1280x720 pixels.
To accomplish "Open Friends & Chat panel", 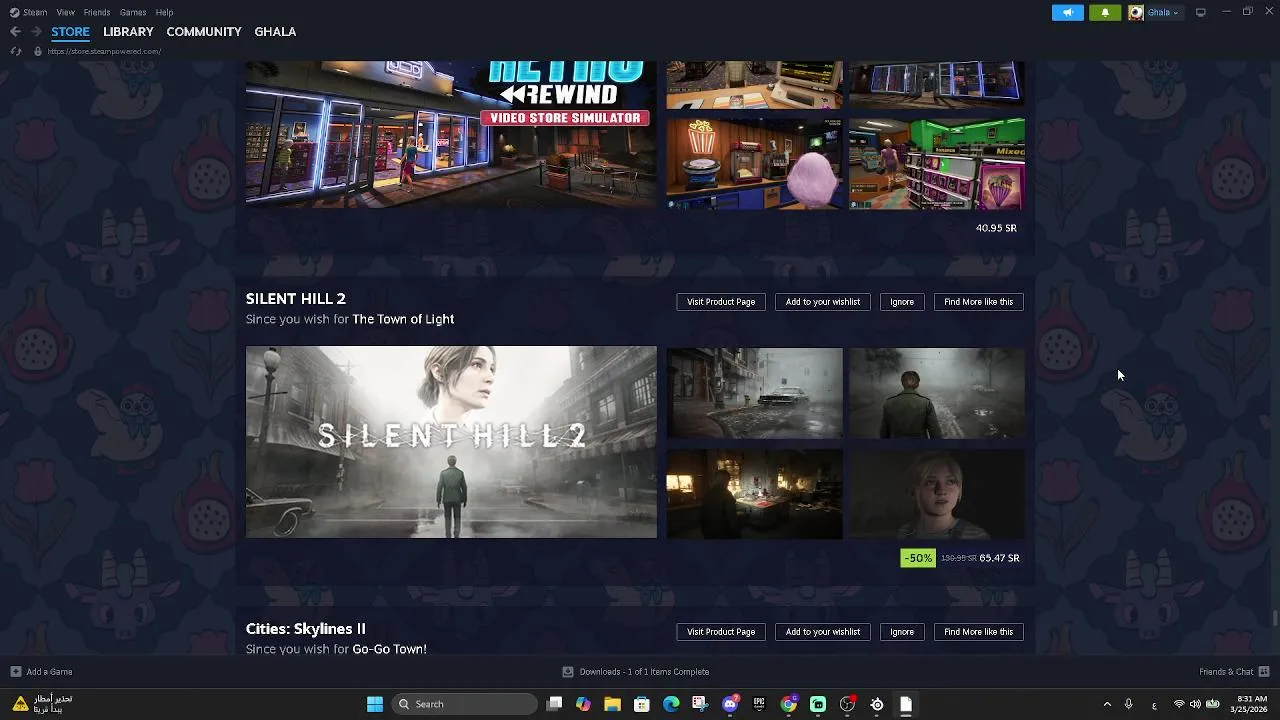I will point(1234,672).
